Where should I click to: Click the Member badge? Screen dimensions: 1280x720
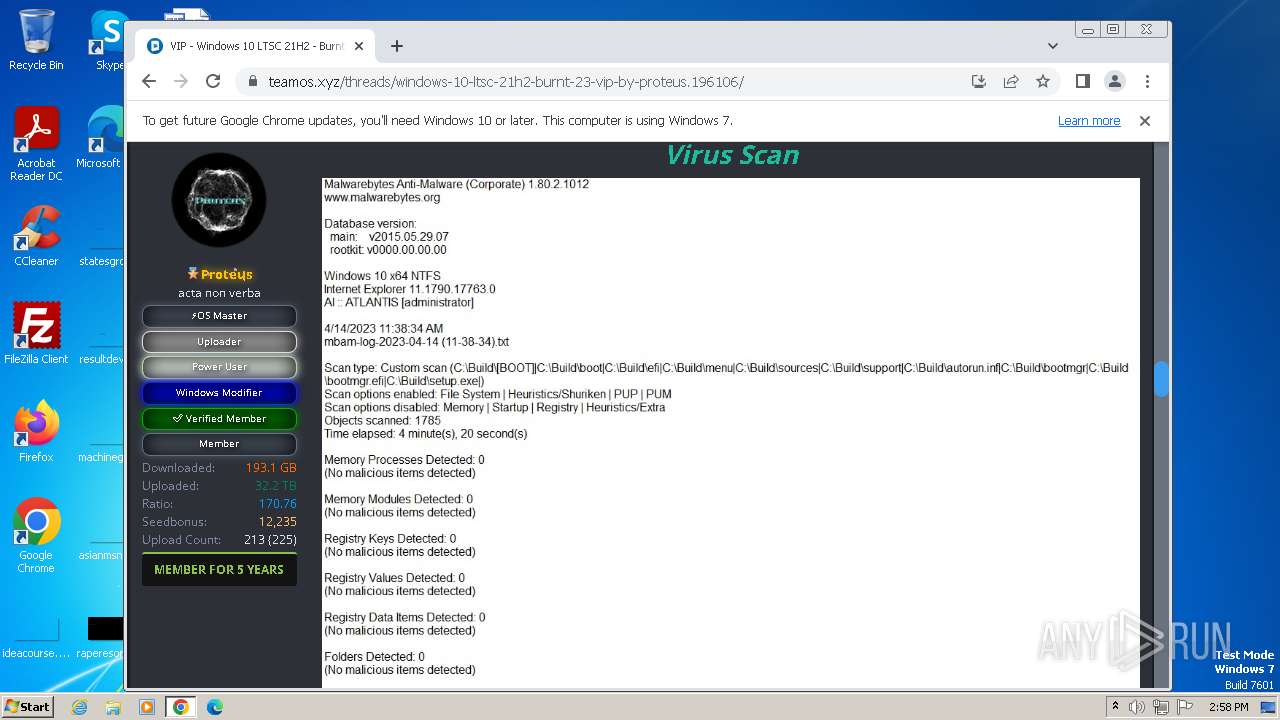(219, 444)
